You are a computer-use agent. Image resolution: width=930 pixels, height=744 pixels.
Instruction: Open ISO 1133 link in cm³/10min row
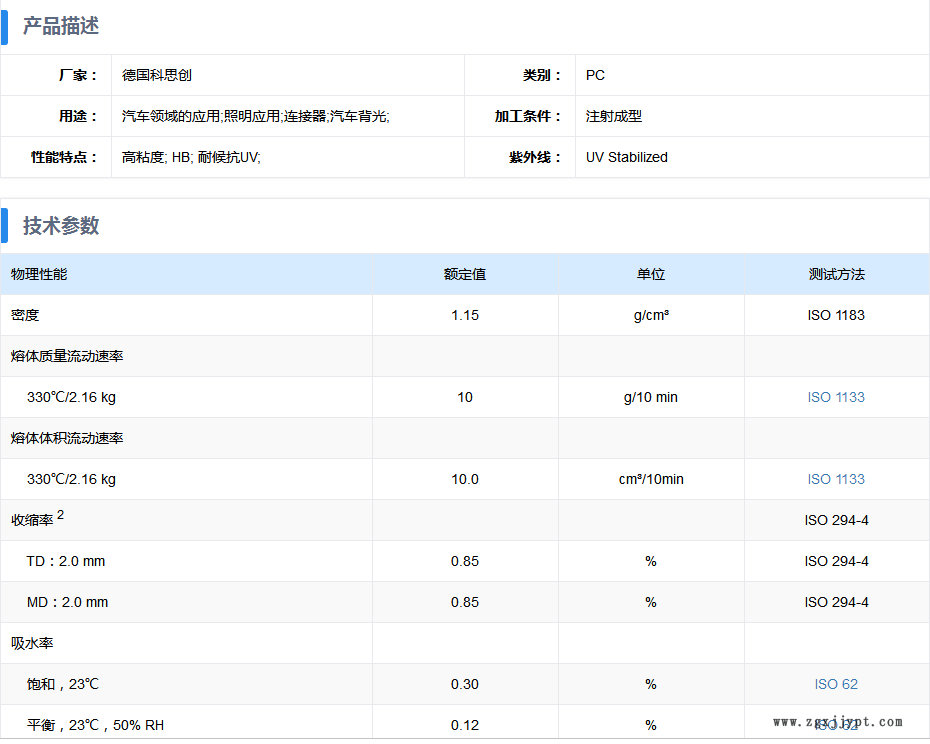836,479
